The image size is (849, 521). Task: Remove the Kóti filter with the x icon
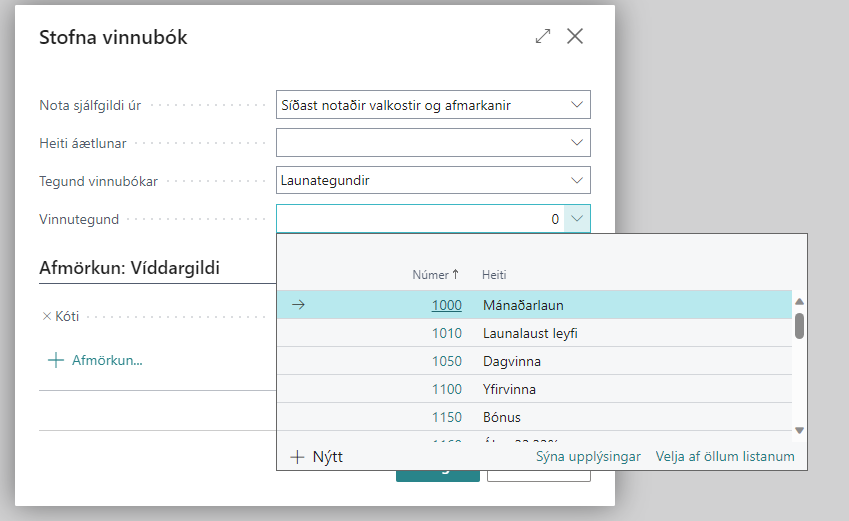46,317
